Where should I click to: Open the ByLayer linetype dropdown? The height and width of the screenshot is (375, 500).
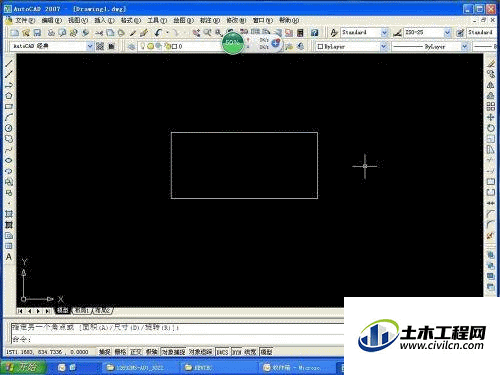click(464, 46)
